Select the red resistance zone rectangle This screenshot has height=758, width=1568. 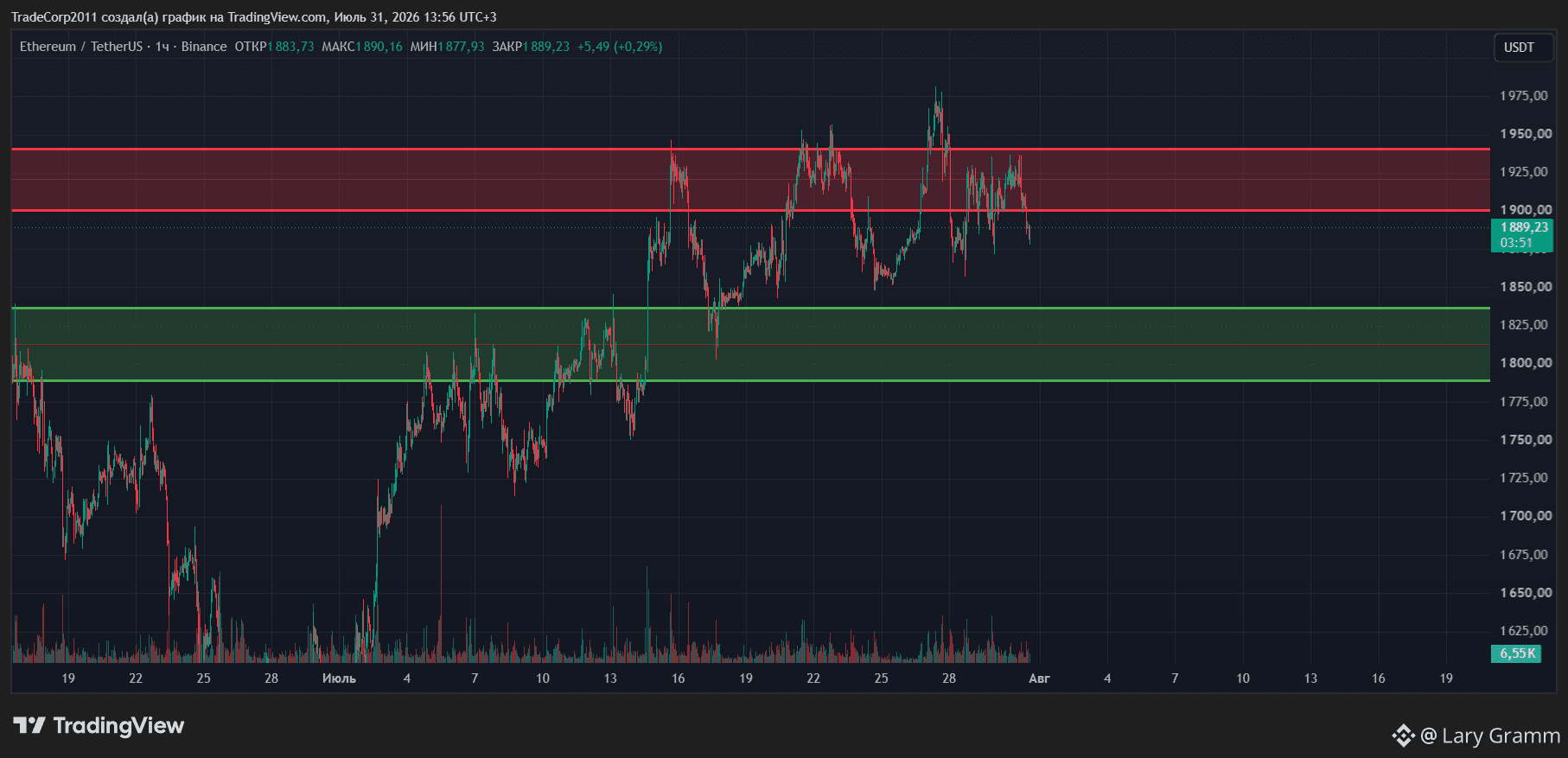click(750, 180)
